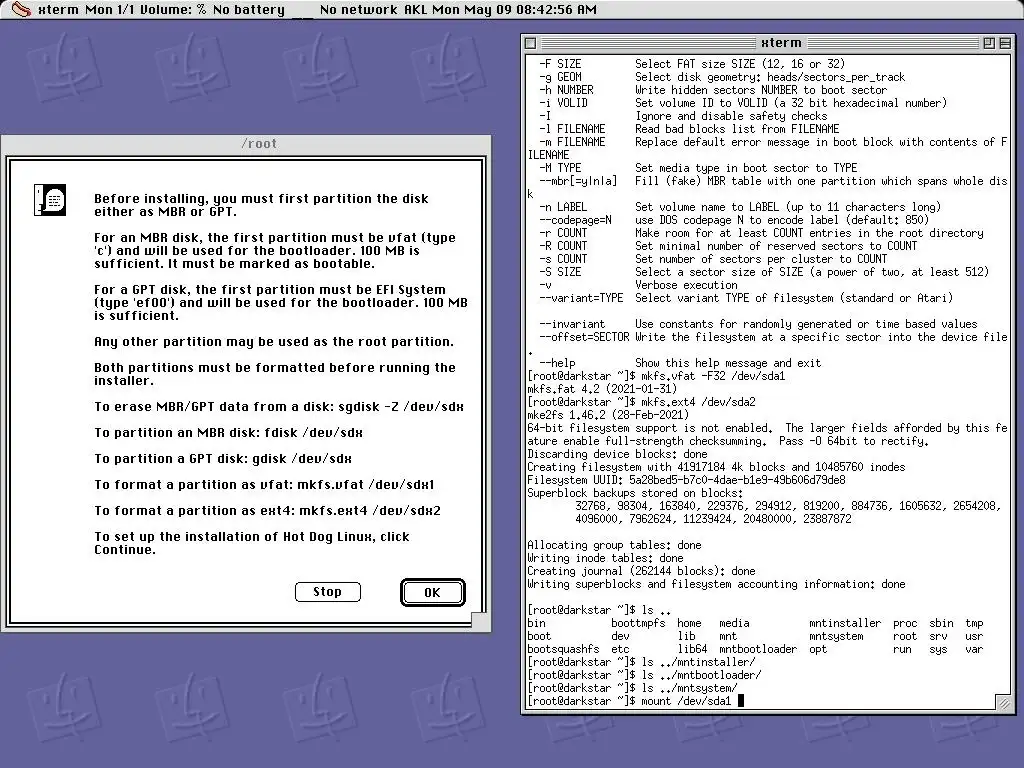Click 'lib64' in the directory listing
This screenshot has height=768, width=1024.
tap(692, 649)
